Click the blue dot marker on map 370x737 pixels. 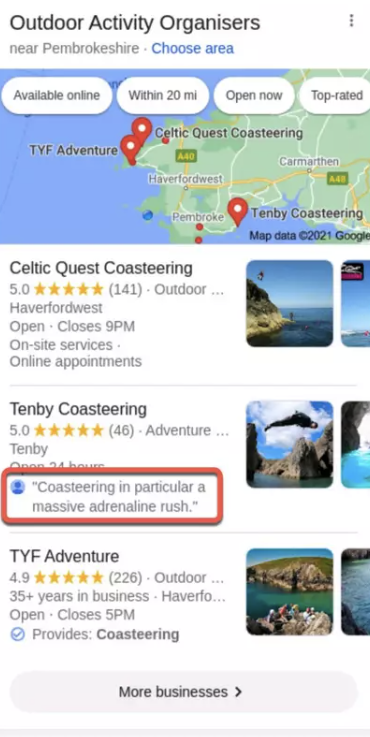[x=148, y=215]
